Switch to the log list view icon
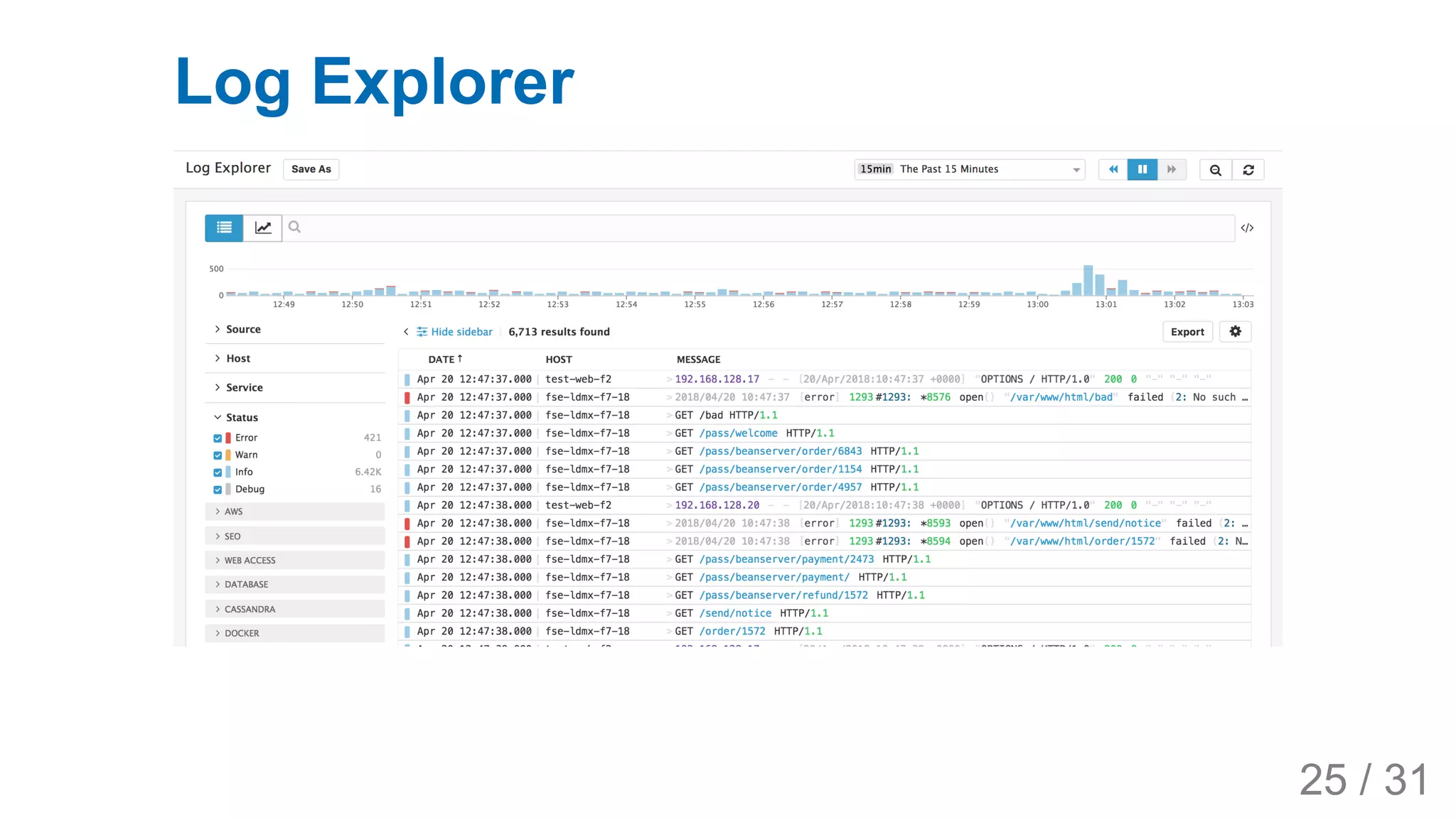The width and height of the screenshot is (1456, 820). (x=224, y=227)
